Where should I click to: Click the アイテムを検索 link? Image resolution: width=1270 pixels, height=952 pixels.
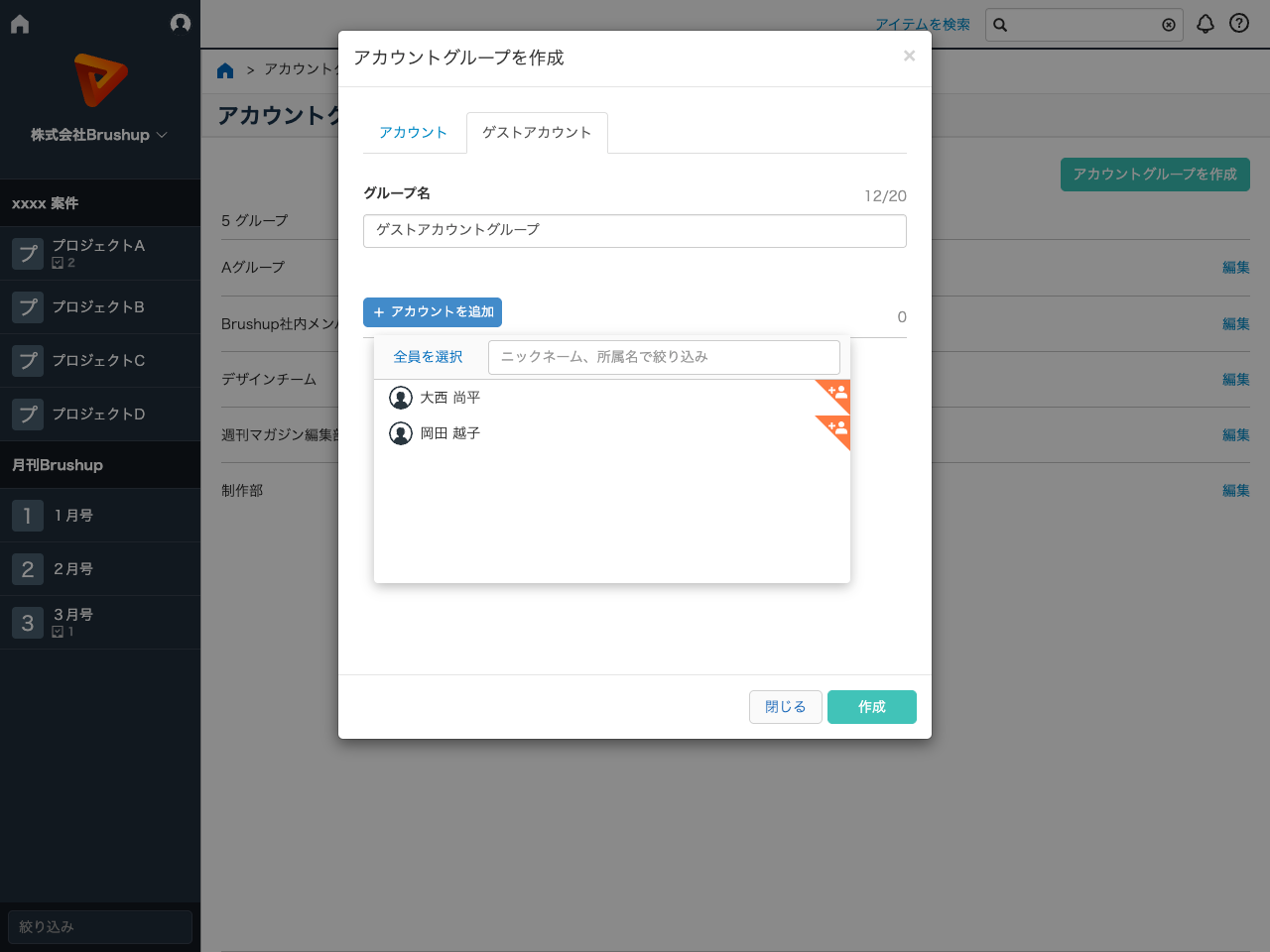[923, 25]
